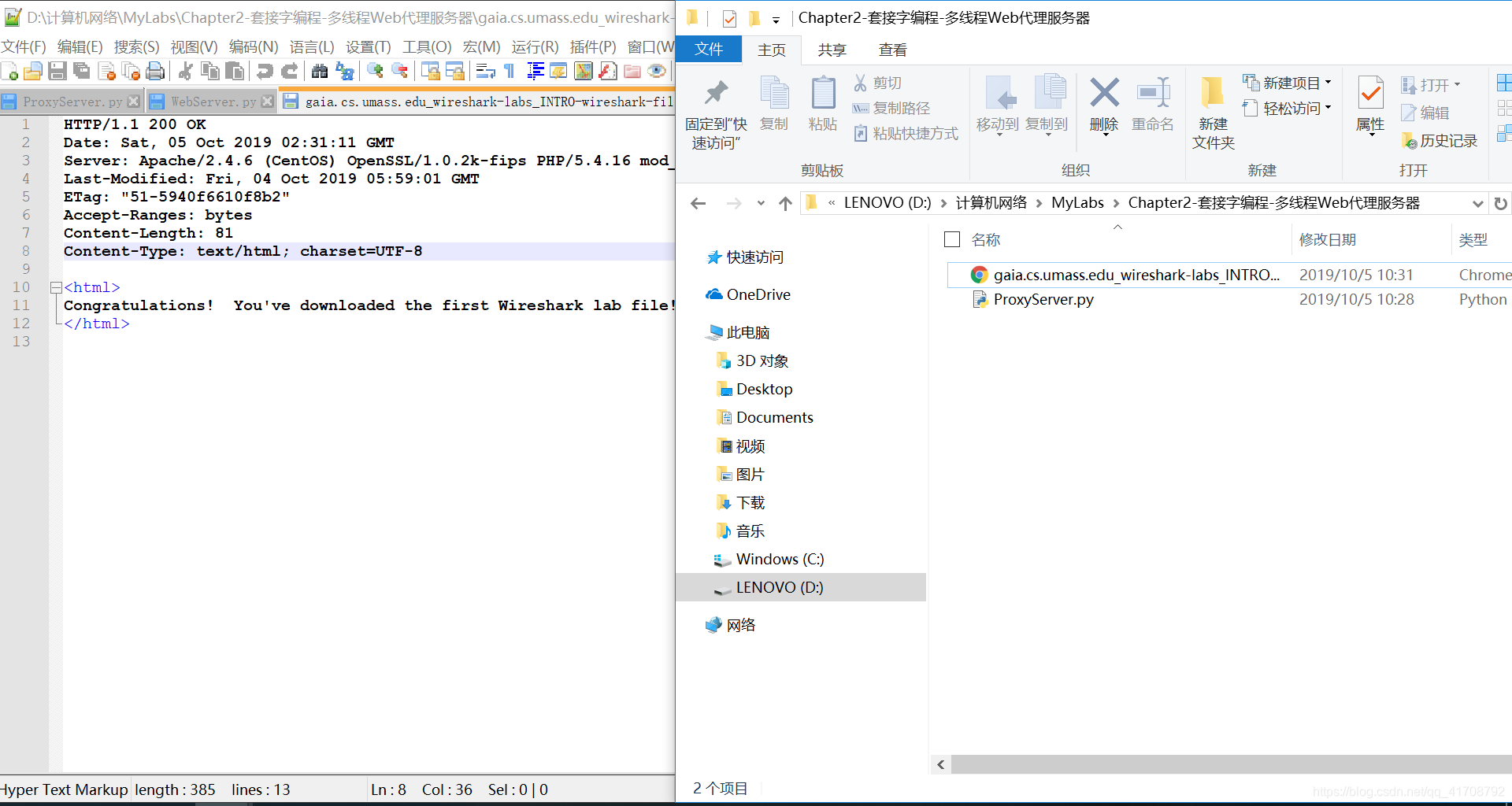The width and height of the screenshot is (1512, 806).
Task: Click the 历史记录 button
Action: pos(1440,141)
